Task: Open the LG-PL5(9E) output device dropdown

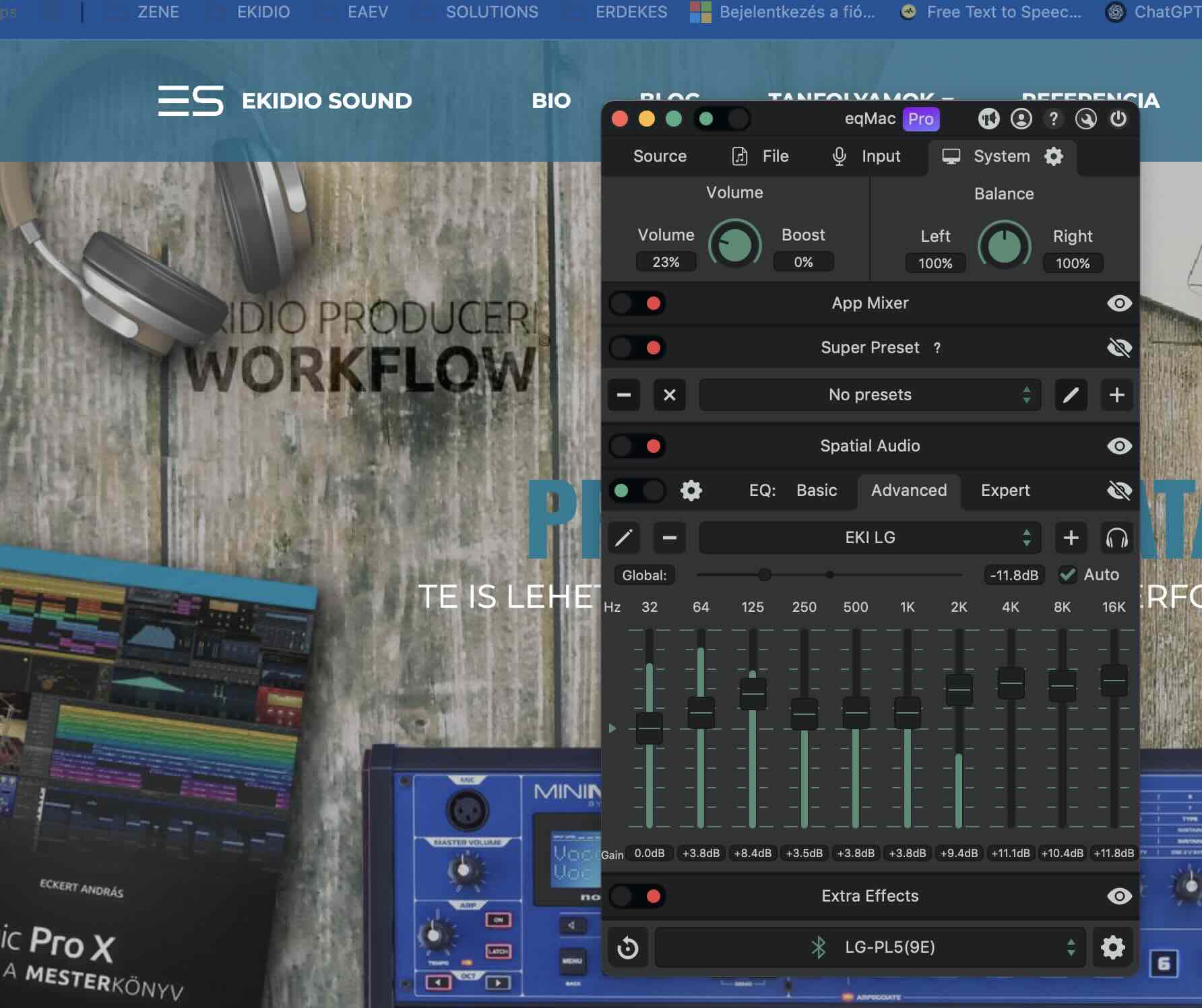Action: 870,947
